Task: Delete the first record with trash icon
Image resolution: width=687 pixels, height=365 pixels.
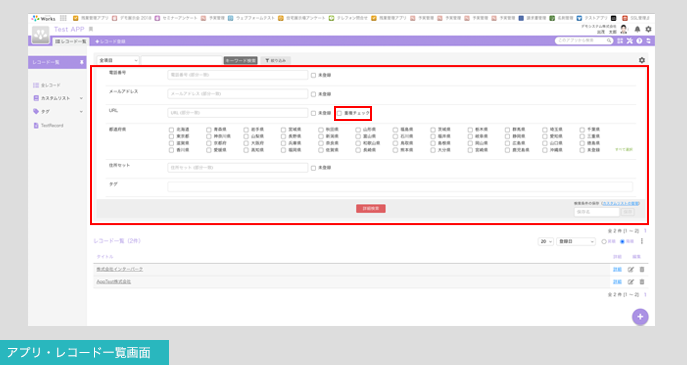Action: coord(642,269)
